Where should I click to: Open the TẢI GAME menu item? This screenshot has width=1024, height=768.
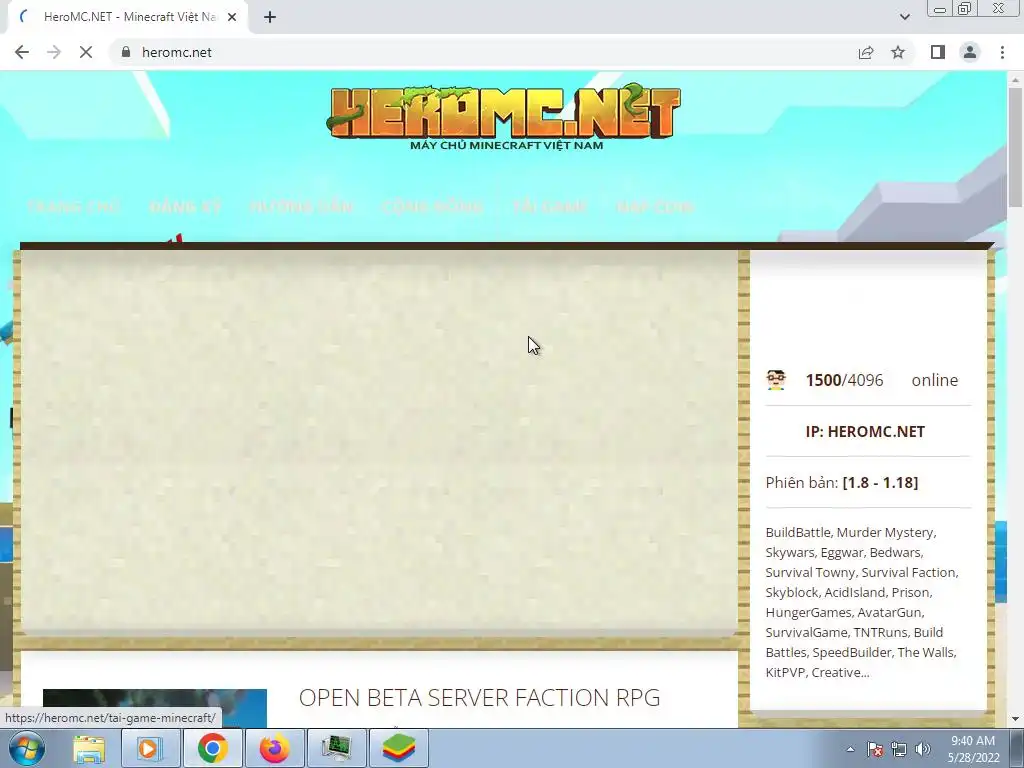(549, 207)
